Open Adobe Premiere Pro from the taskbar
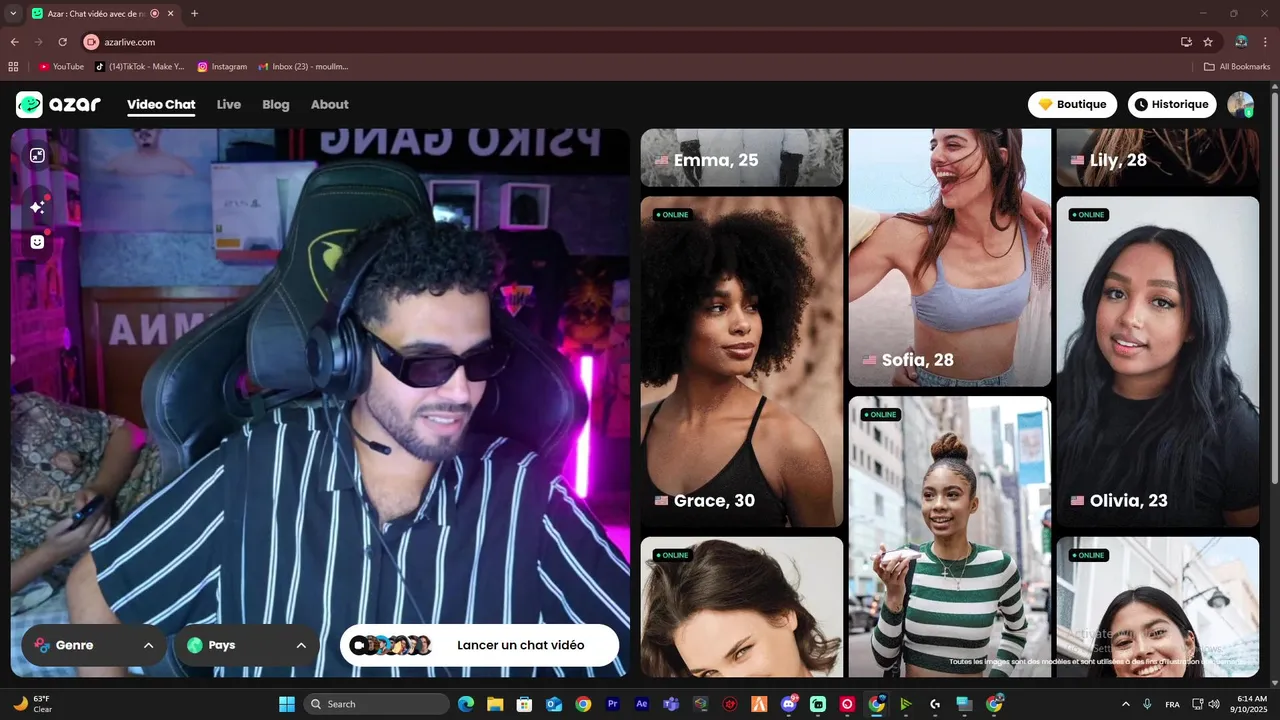The image size is (1280, 720). 613,704
